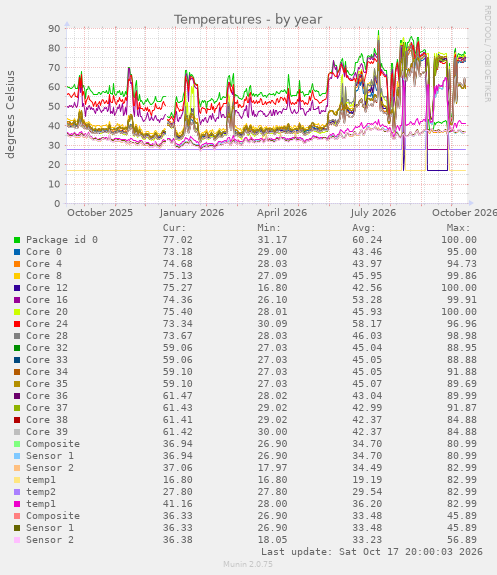Click Package id 0 current value 77.02
Image resolution: width=497 pixels, height=575 pixels.
pyautogui.click(x=178, y=240)
